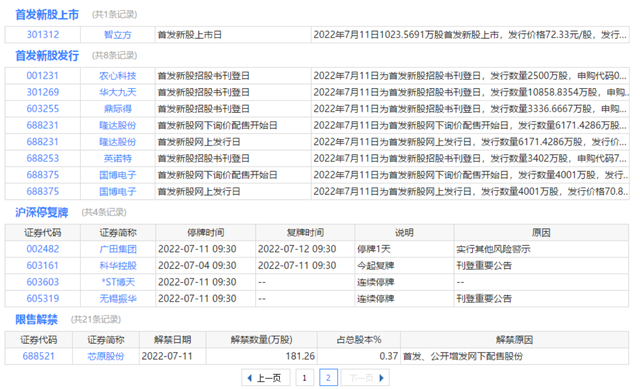Click the 沪深停复牌 section heading
Viewport: 640px width, 389px height.
[42, 212]
